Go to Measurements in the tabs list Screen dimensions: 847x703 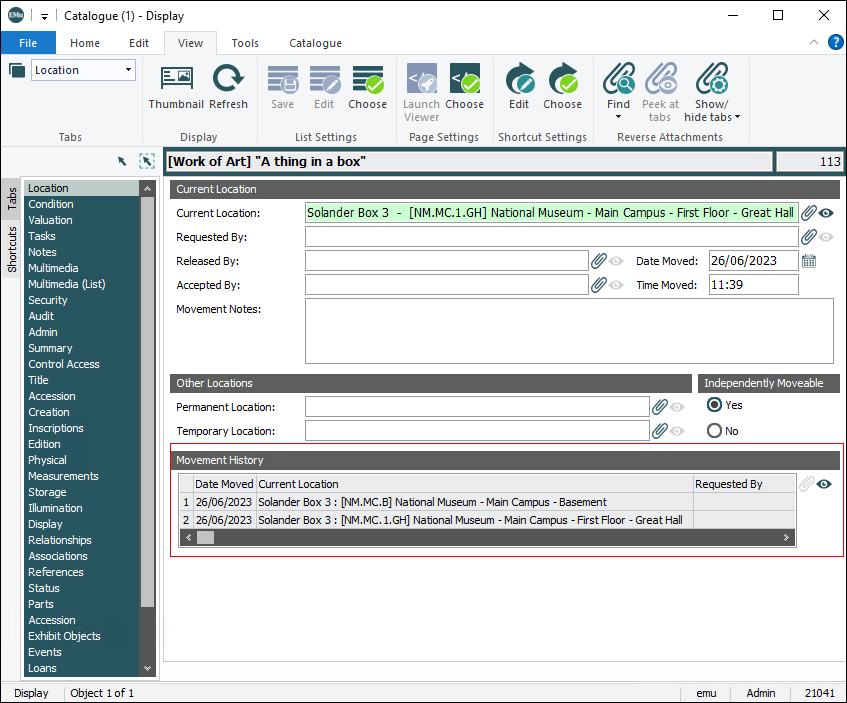pos(63,476)
